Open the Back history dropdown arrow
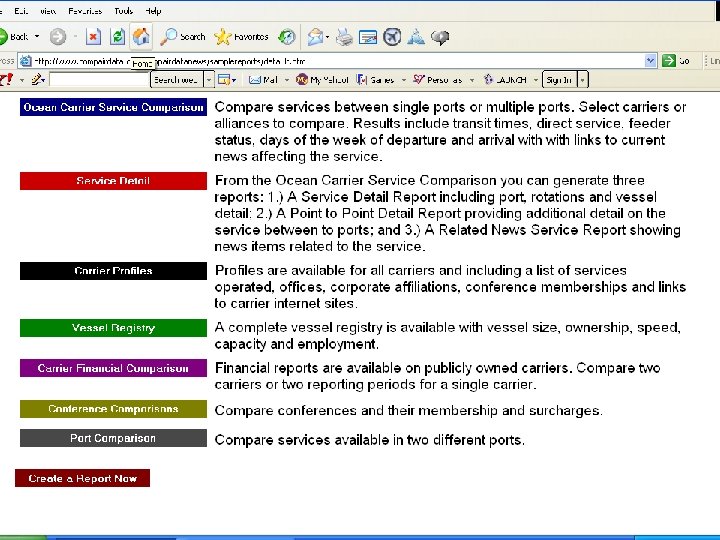The height and width of the screenshot is (540, 720). point(37,36)
